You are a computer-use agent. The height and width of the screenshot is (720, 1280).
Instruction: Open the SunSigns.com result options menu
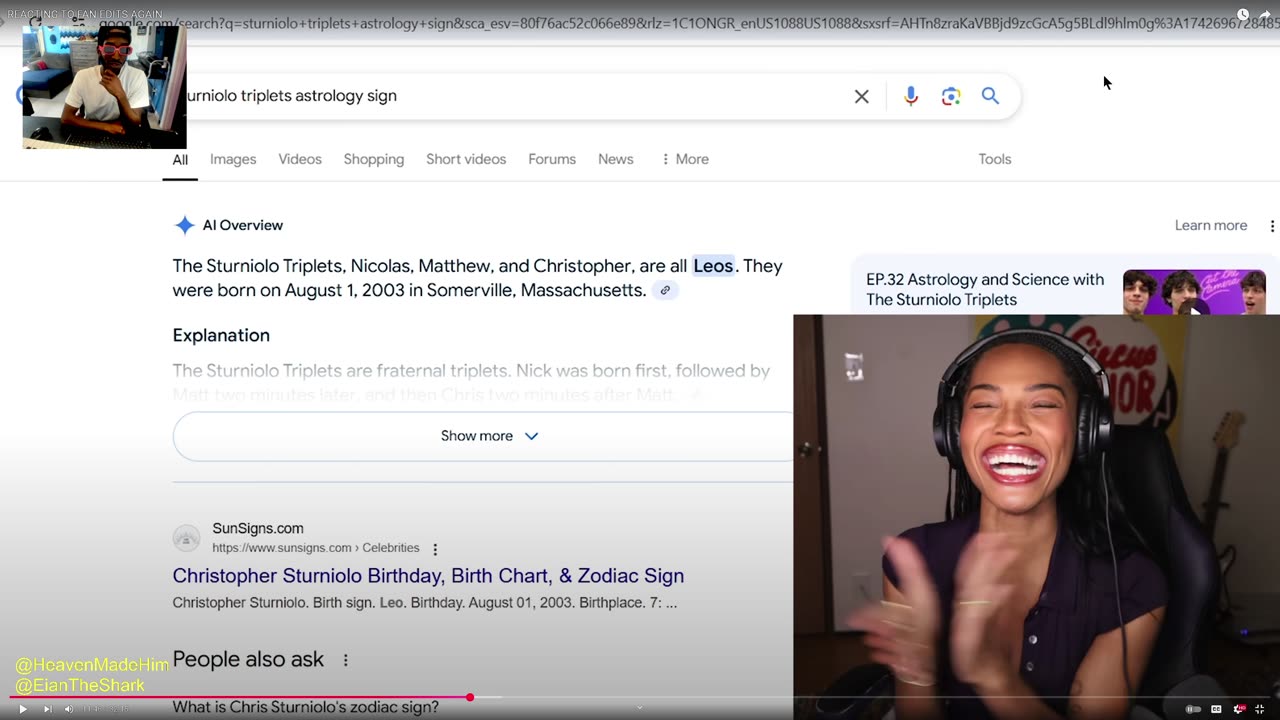click(x=435, y=549)
